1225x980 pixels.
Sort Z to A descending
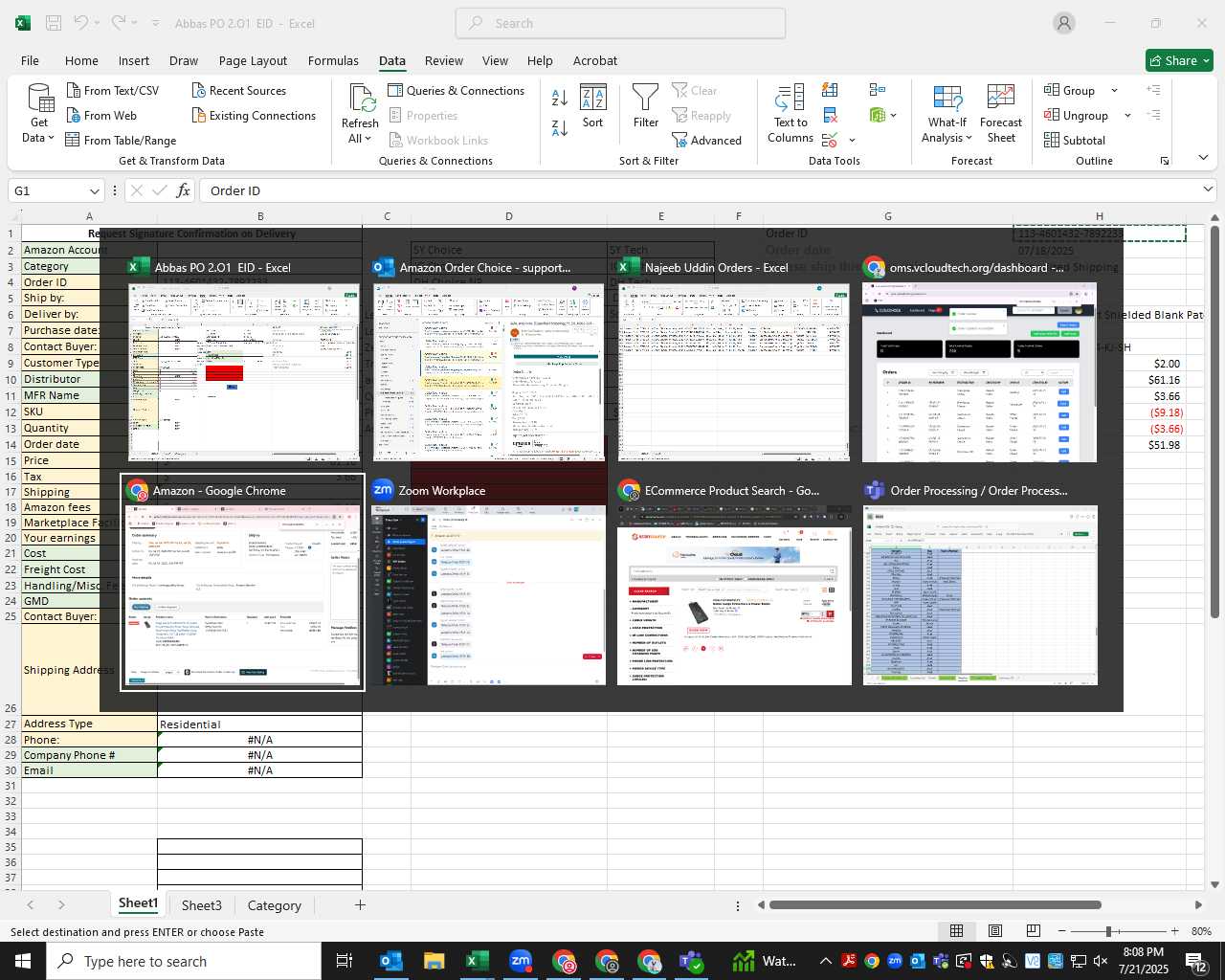pyautogui.click(x=560, y=127)
